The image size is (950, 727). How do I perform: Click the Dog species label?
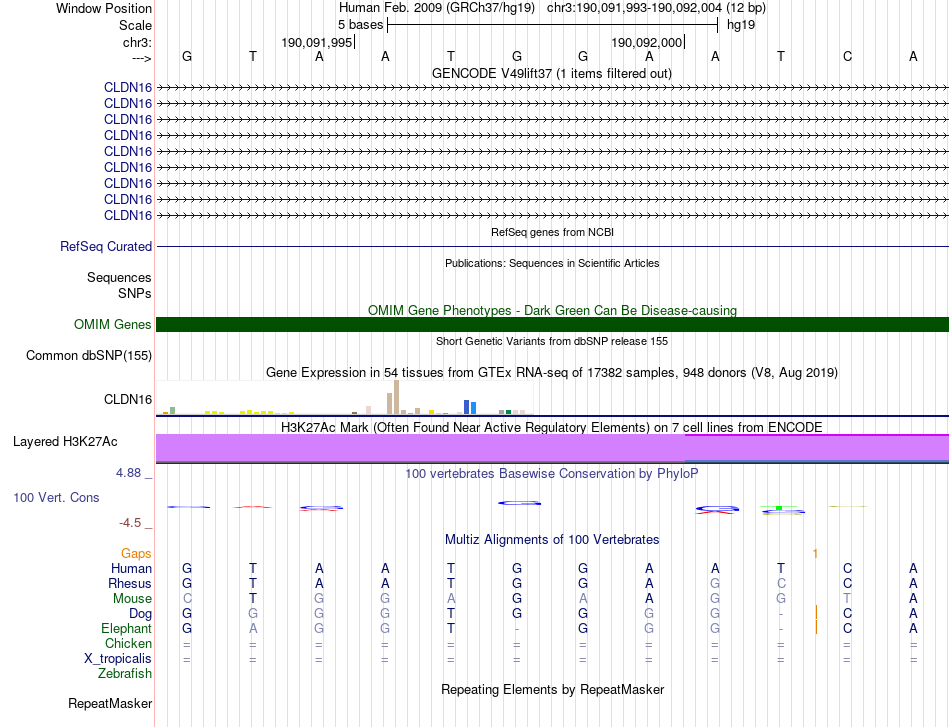click(140, 614)
